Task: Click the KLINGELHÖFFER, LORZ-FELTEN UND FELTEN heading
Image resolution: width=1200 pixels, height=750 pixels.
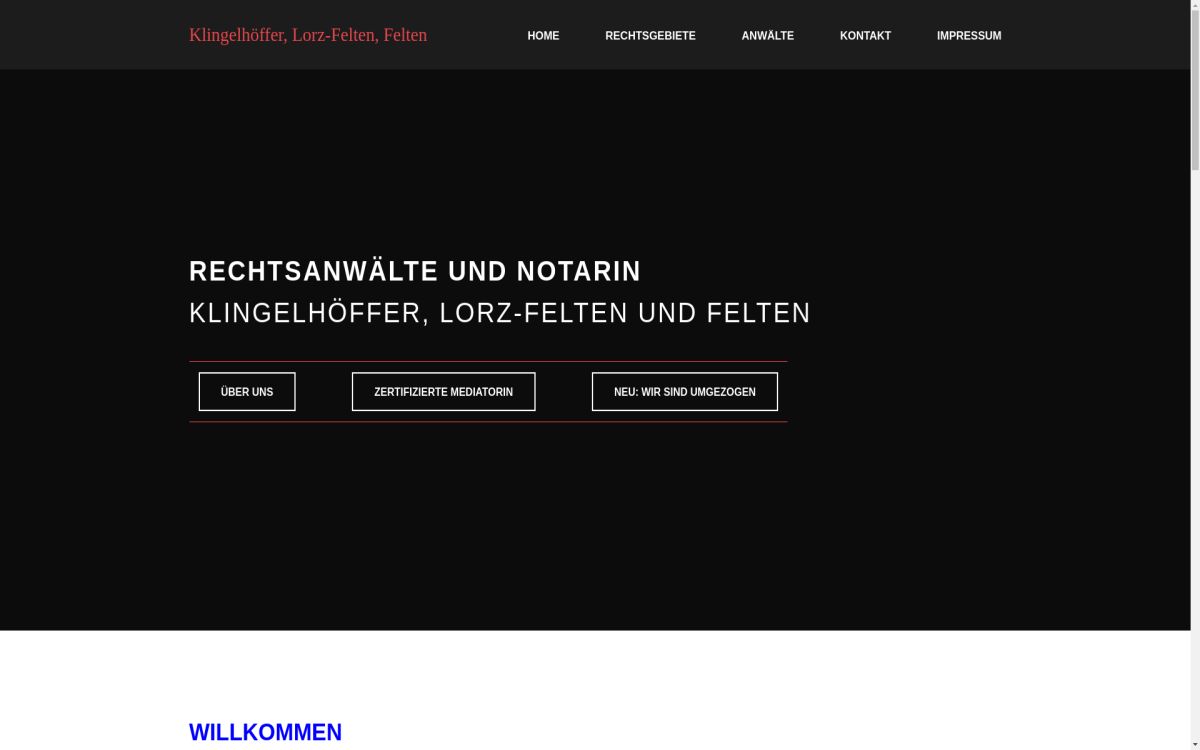Action: [500, 313]
